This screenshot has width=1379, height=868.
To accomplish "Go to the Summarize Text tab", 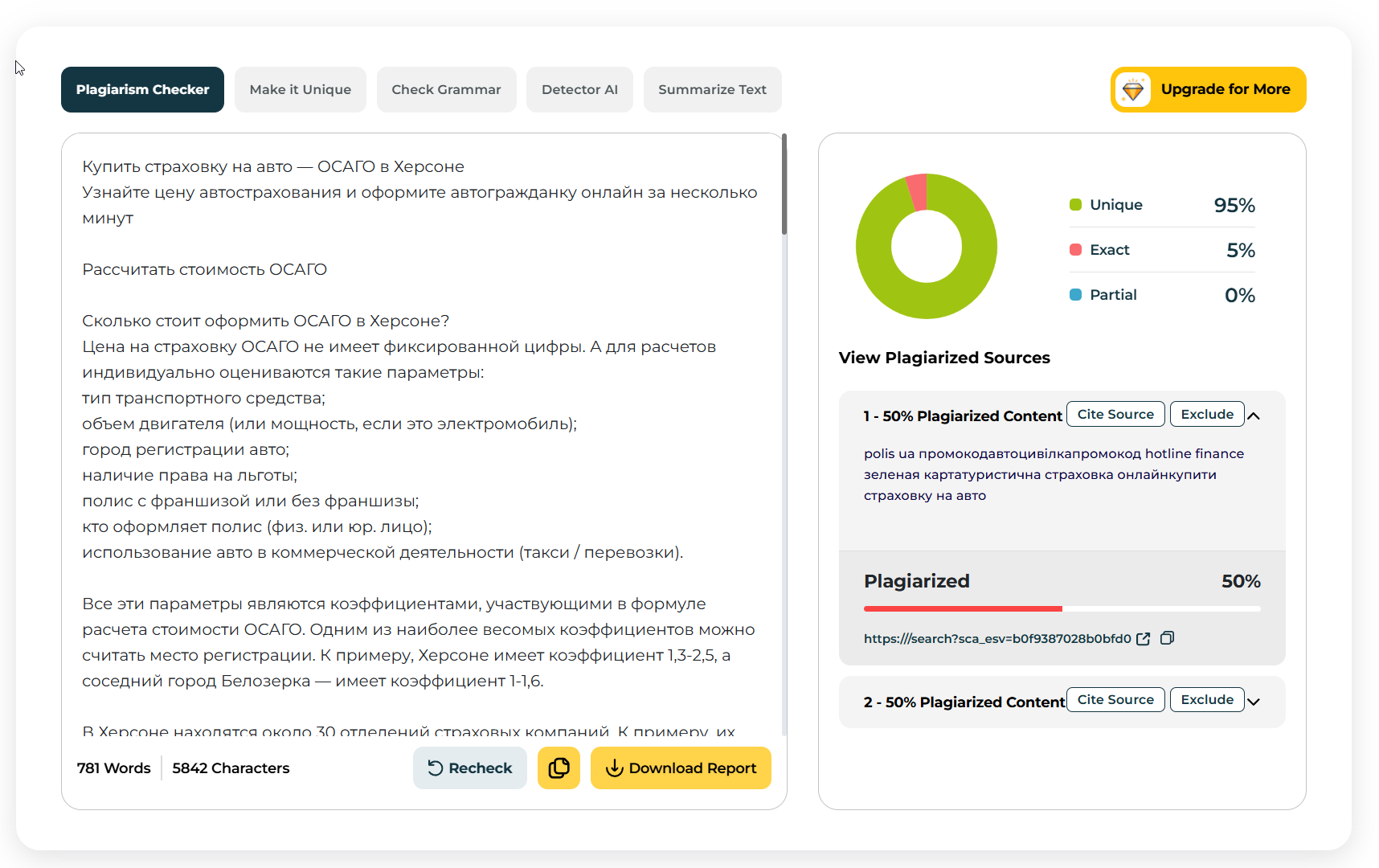I will pyautogui.click(x=712, y=90).
